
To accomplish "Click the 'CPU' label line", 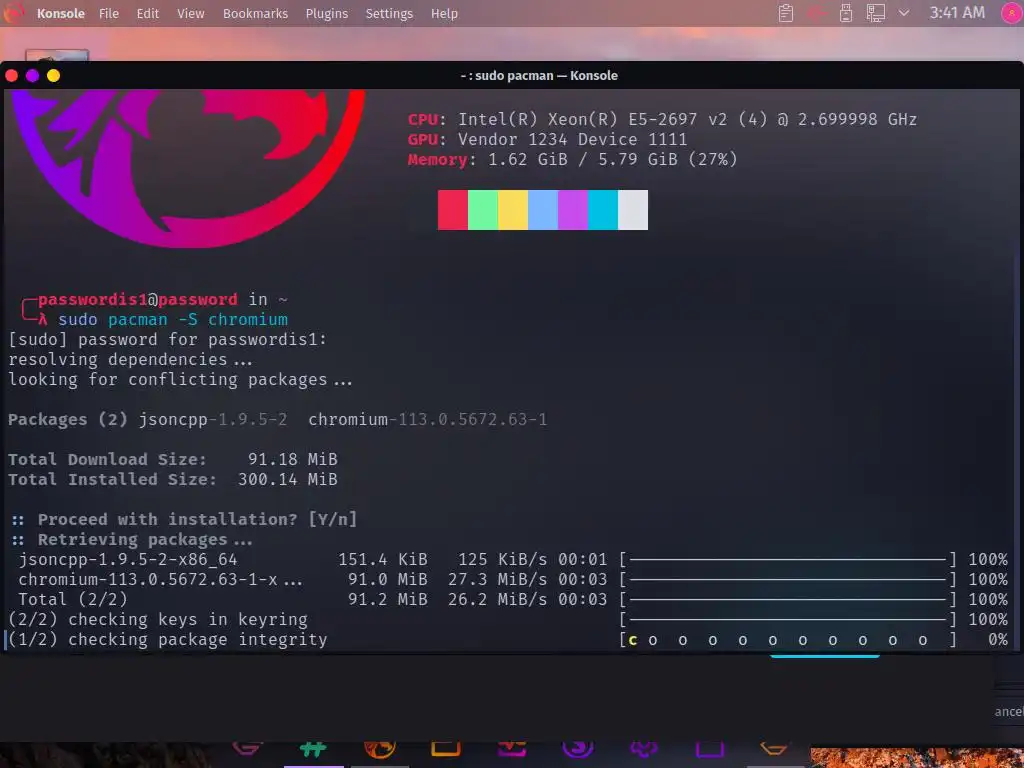I will tap(662, 120).
